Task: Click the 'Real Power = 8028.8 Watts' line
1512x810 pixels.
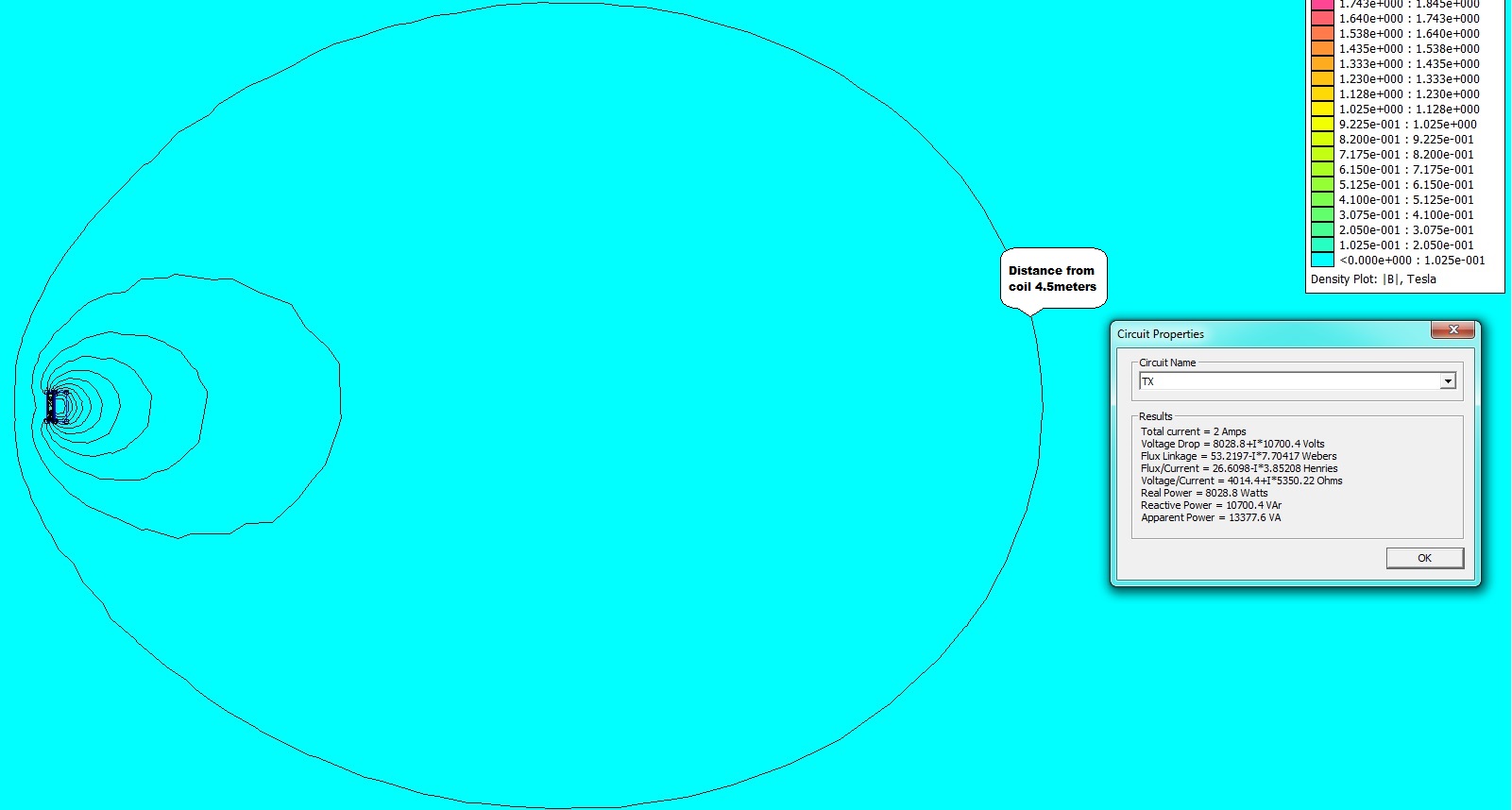Action: click(1204, 493)
